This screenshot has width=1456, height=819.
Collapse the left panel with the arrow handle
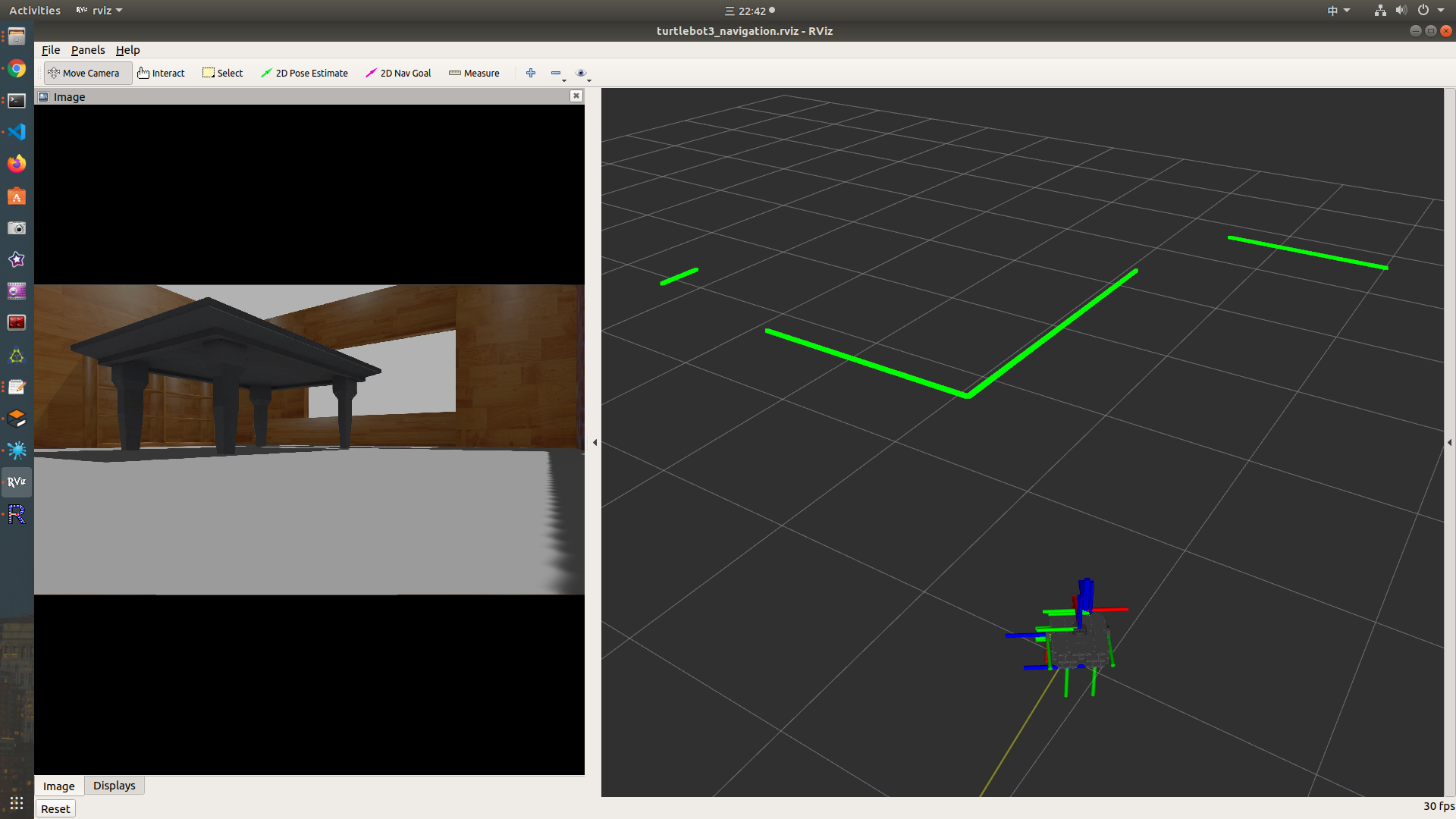[x=595, y=442]
